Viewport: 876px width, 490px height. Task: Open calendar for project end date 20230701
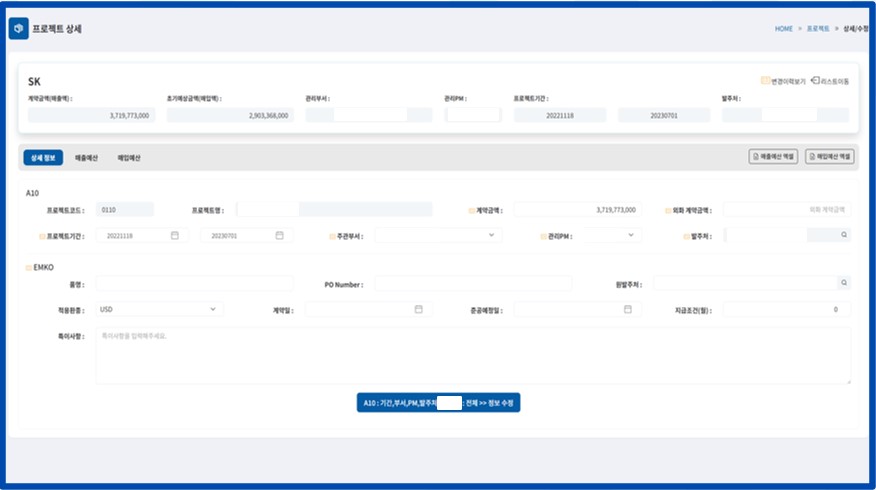pos(279,235)
